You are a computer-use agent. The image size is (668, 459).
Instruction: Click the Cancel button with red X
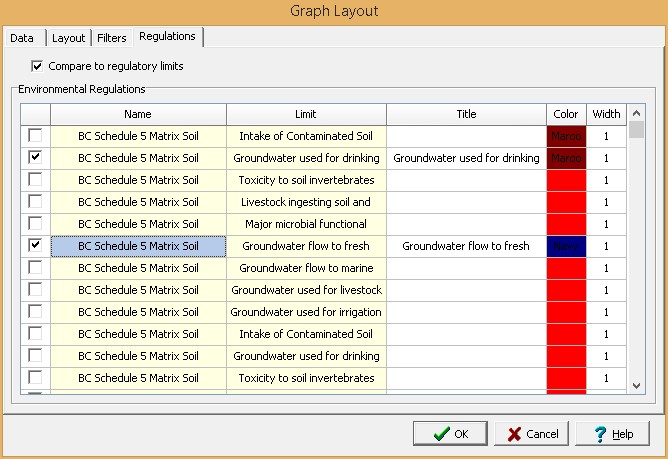533,434
